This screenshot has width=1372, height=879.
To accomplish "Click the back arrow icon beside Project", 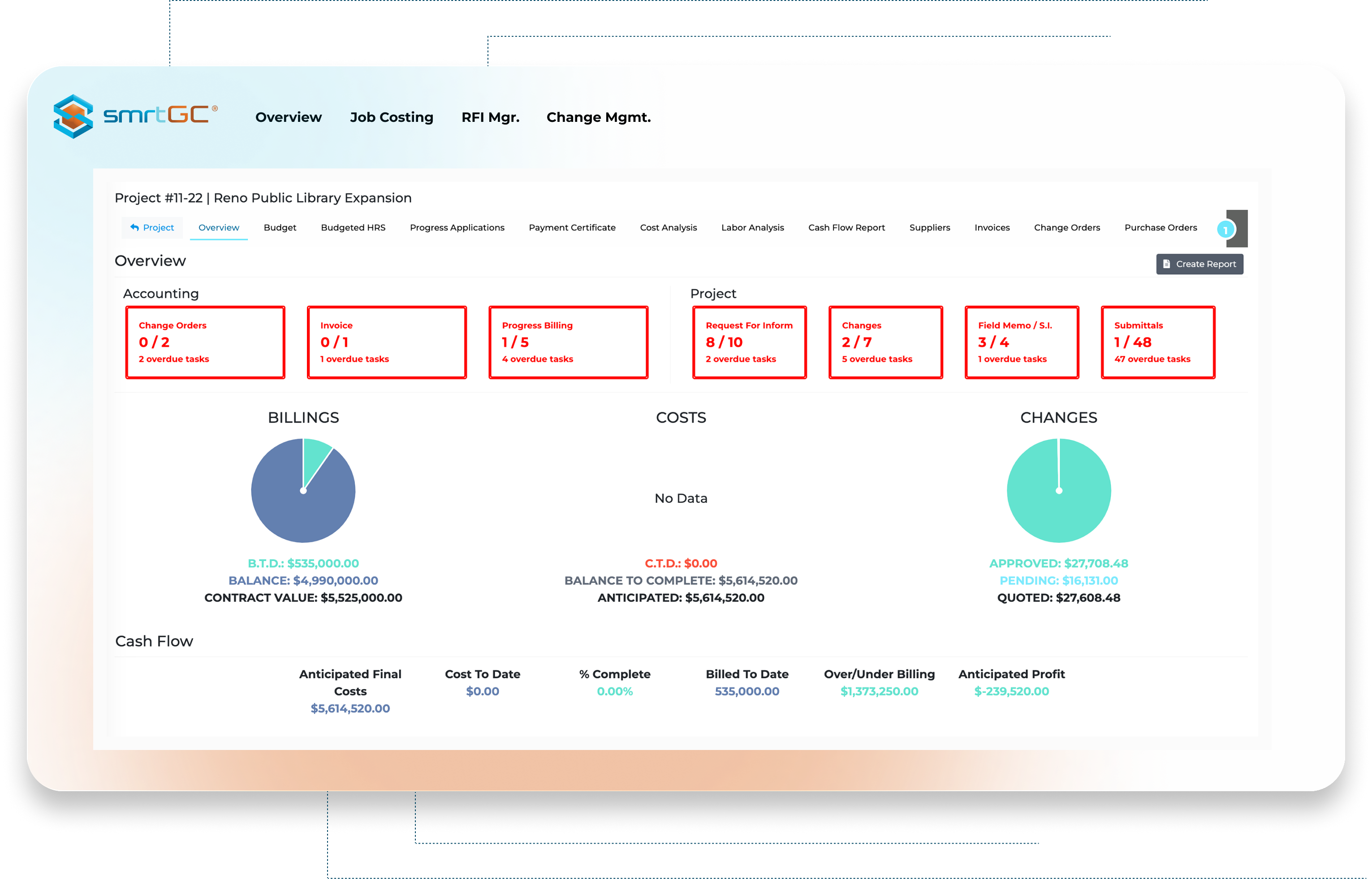I will click(135, 227).
